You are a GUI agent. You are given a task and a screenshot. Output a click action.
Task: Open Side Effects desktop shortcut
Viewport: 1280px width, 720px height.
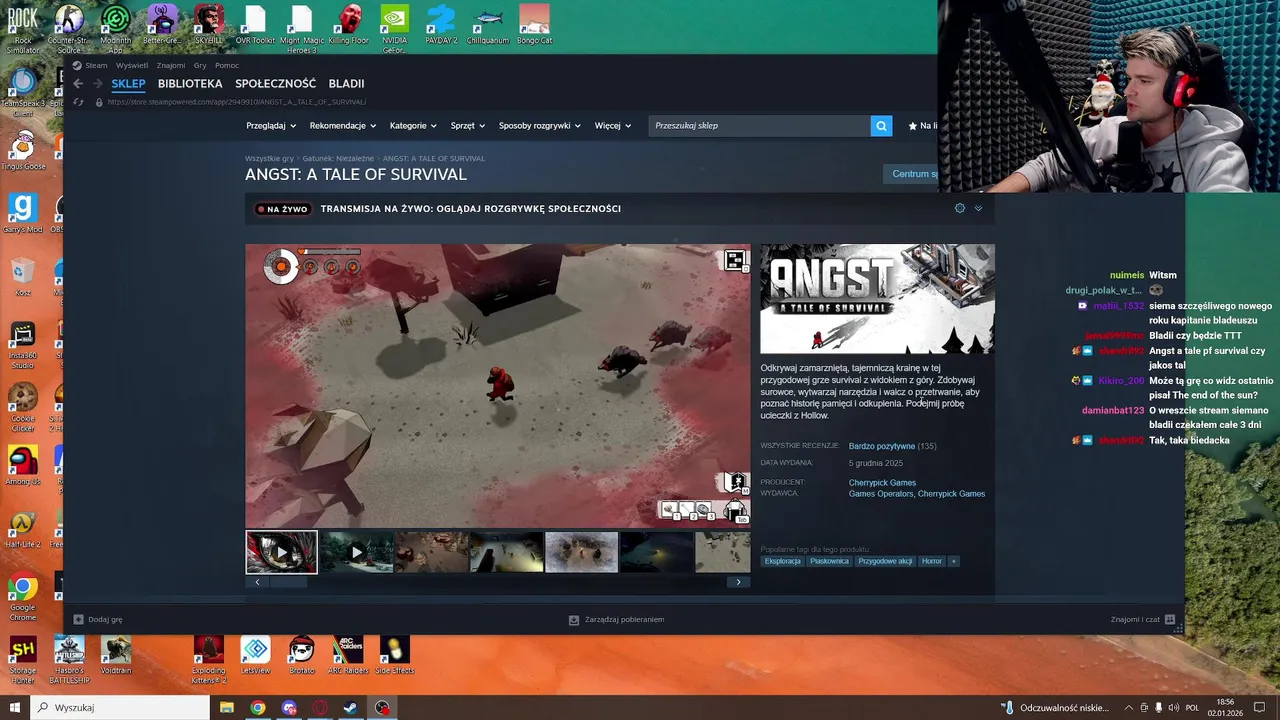(x=395, y=656)
